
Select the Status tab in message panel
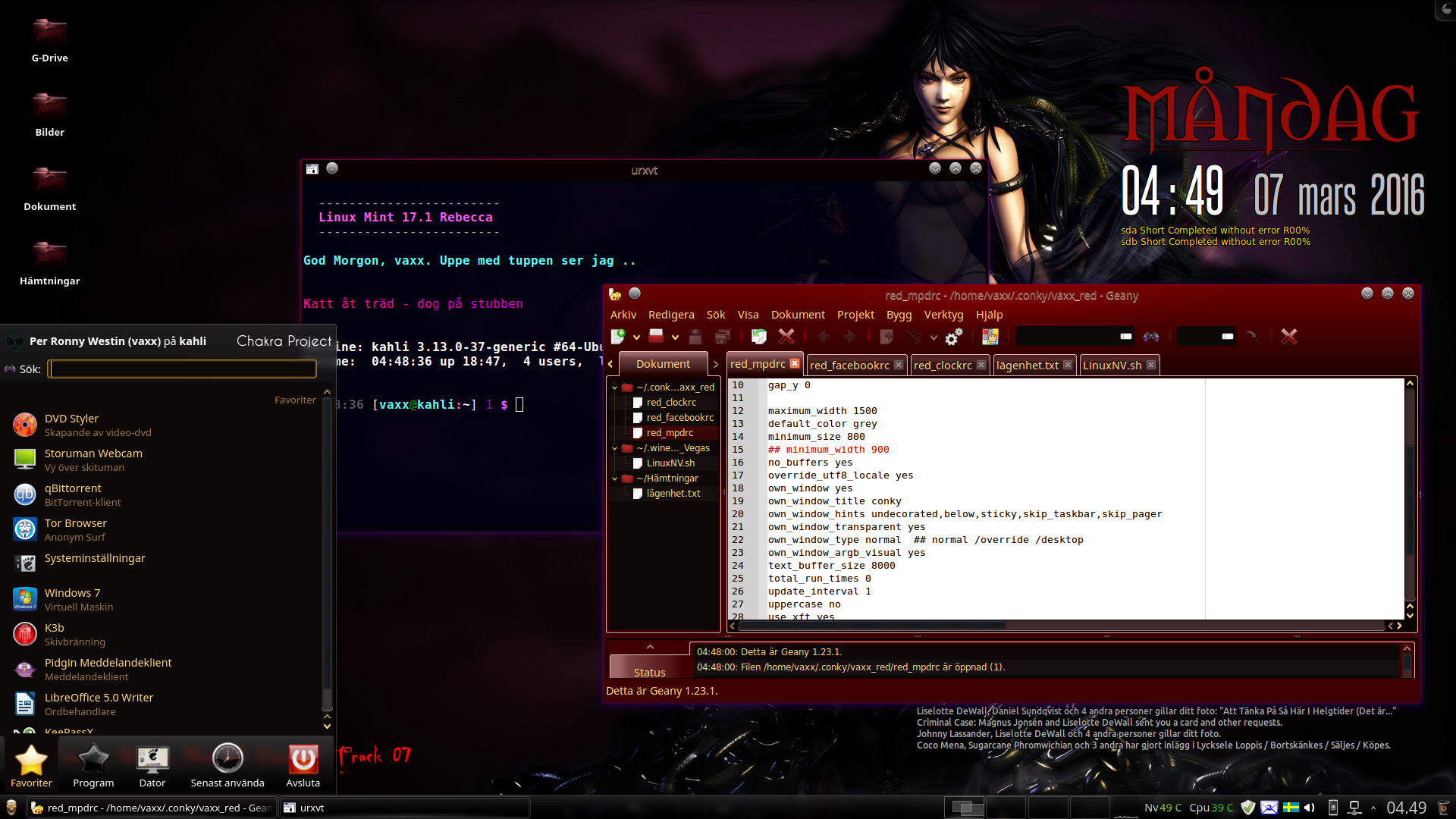(649, 667)
